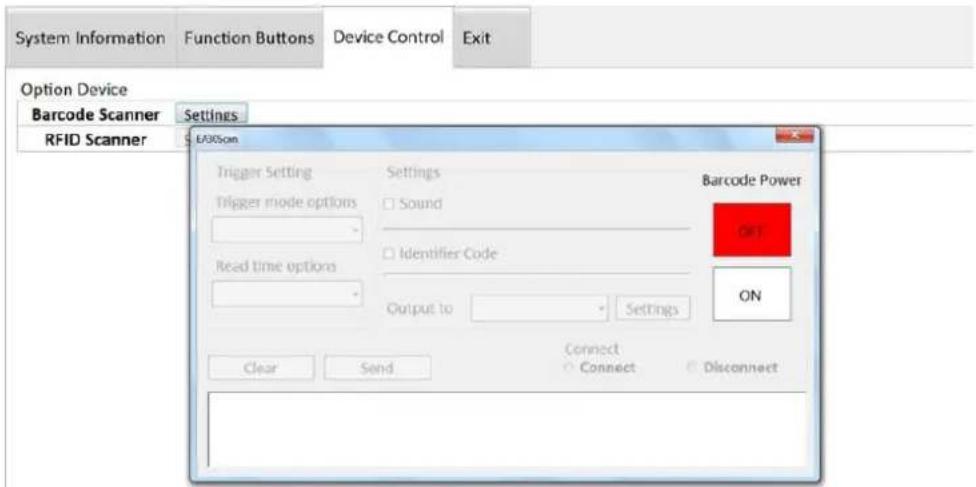Click the Exit tab
The height and width of the screenshot is (487, 976).
(491, 38)
